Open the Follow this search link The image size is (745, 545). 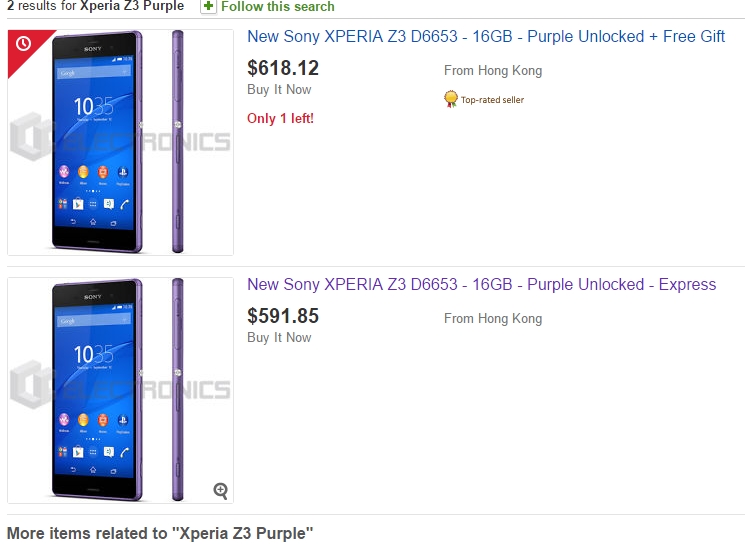click(x=277, y=6)
